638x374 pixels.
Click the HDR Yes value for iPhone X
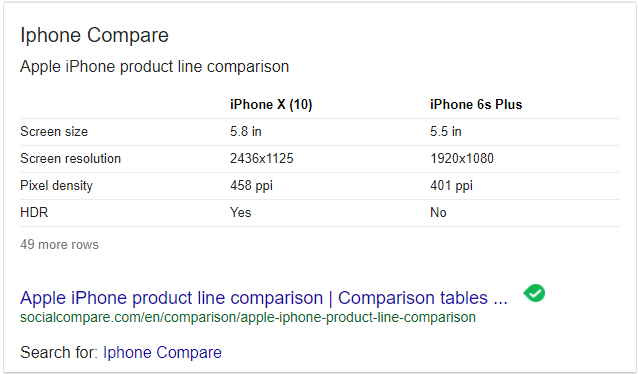tap(240, 212)
